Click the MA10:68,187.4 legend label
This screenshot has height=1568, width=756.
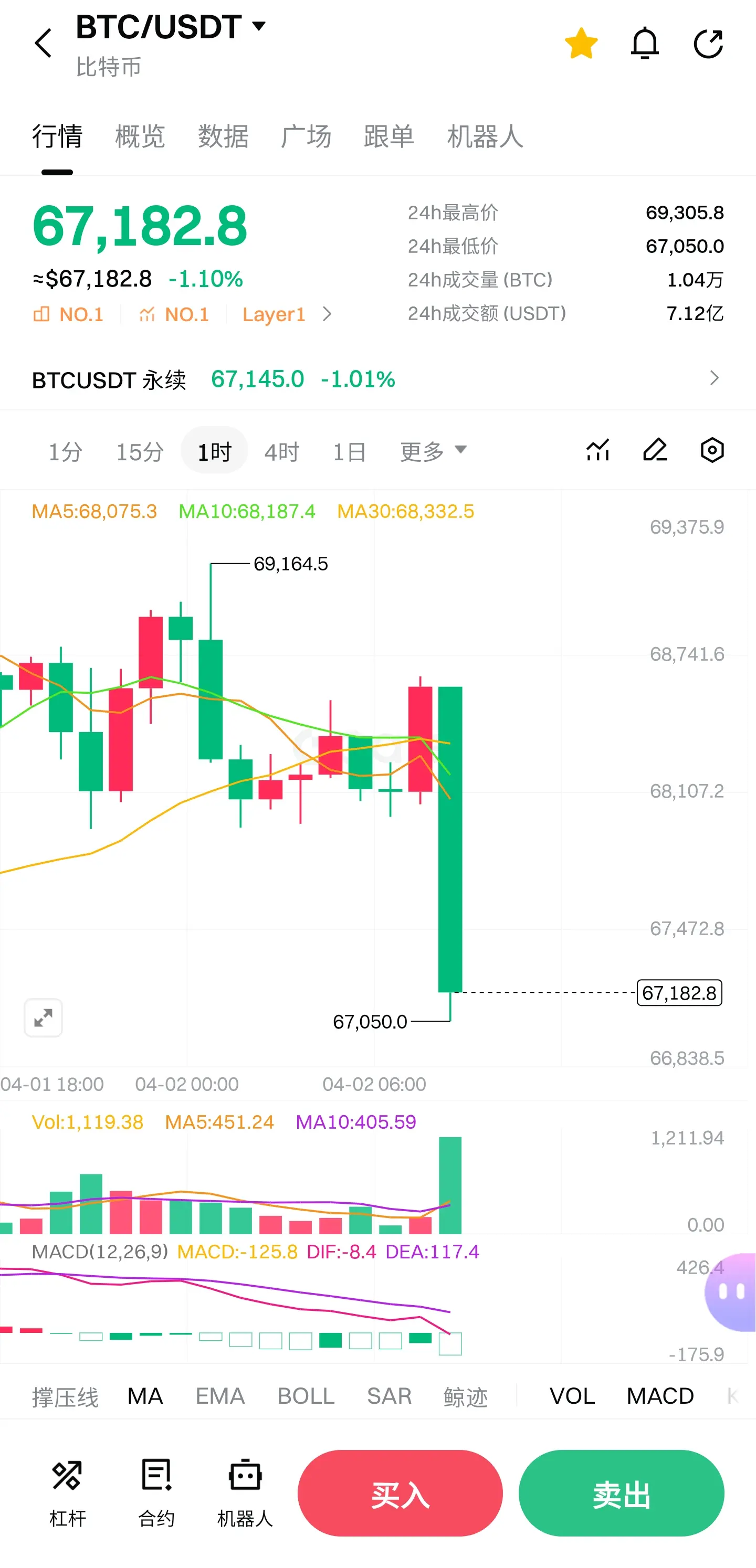pos(247,511)
